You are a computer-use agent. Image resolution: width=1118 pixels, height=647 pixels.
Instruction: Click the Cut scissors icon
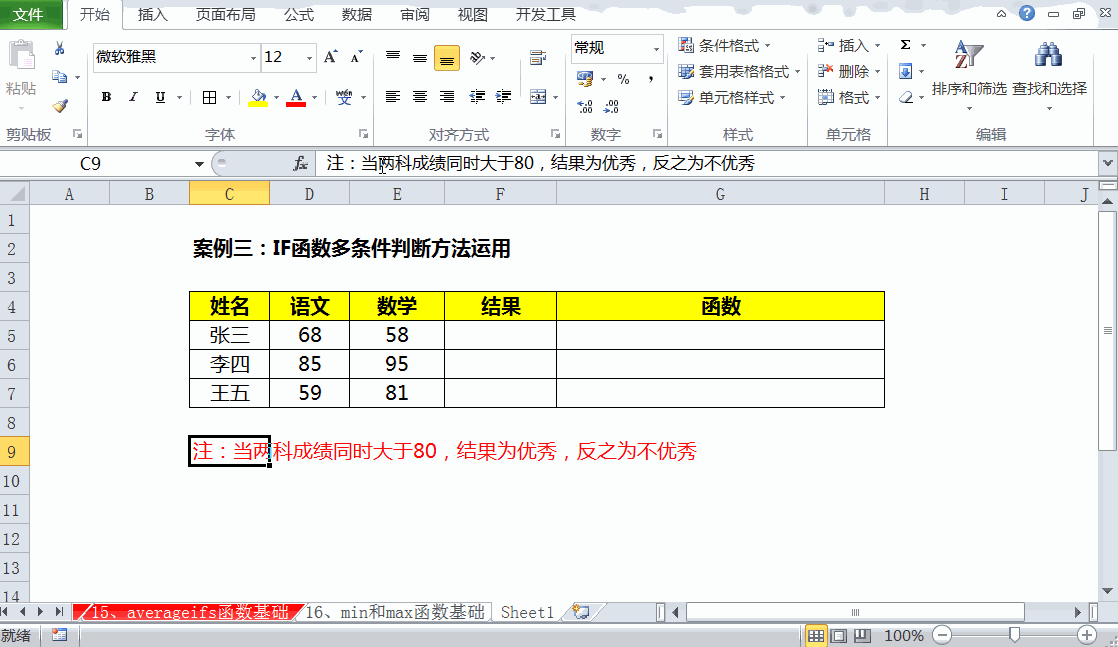click(x=60, y=49)
